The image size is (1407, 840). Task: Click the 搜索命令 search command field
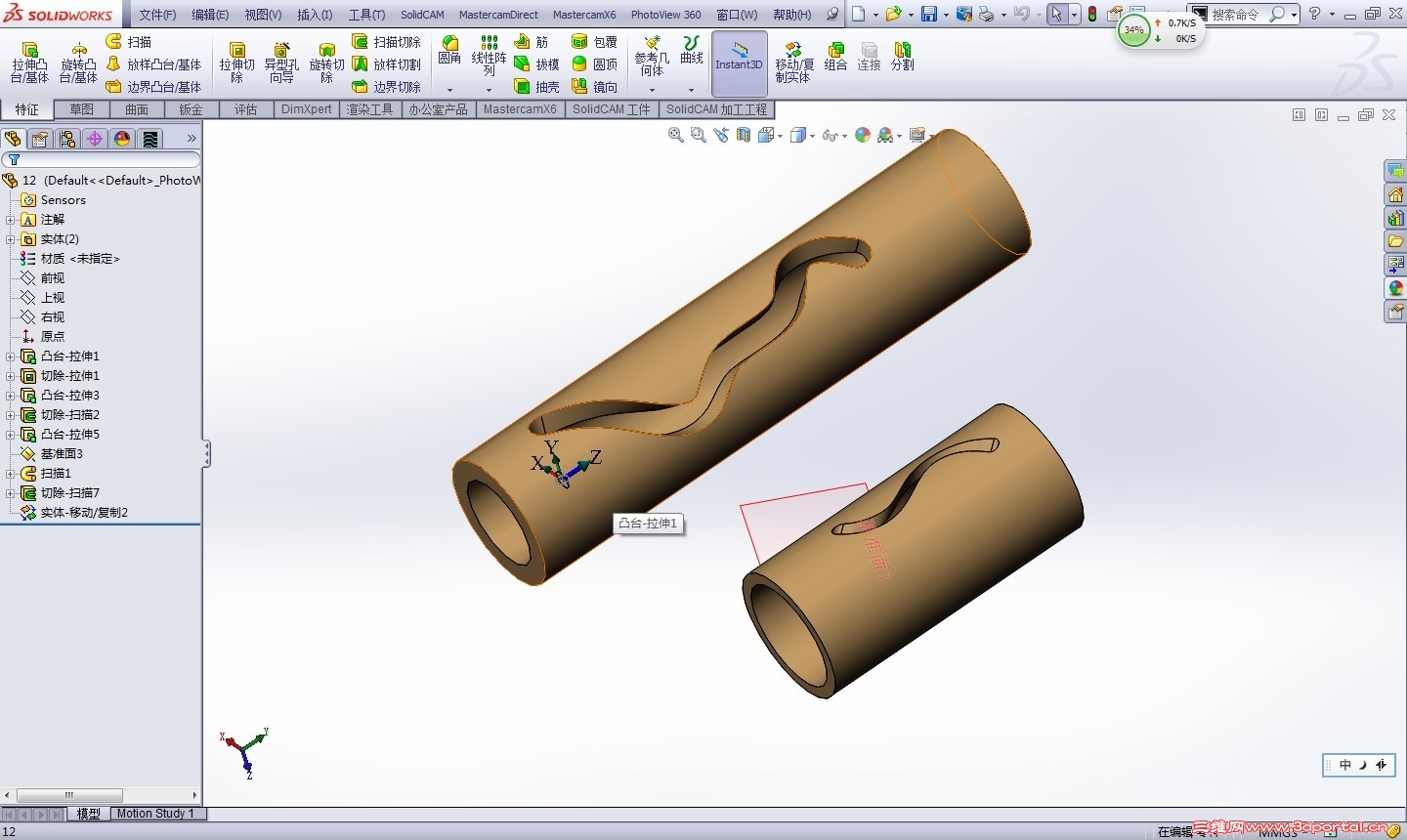tap(1244, 14)
